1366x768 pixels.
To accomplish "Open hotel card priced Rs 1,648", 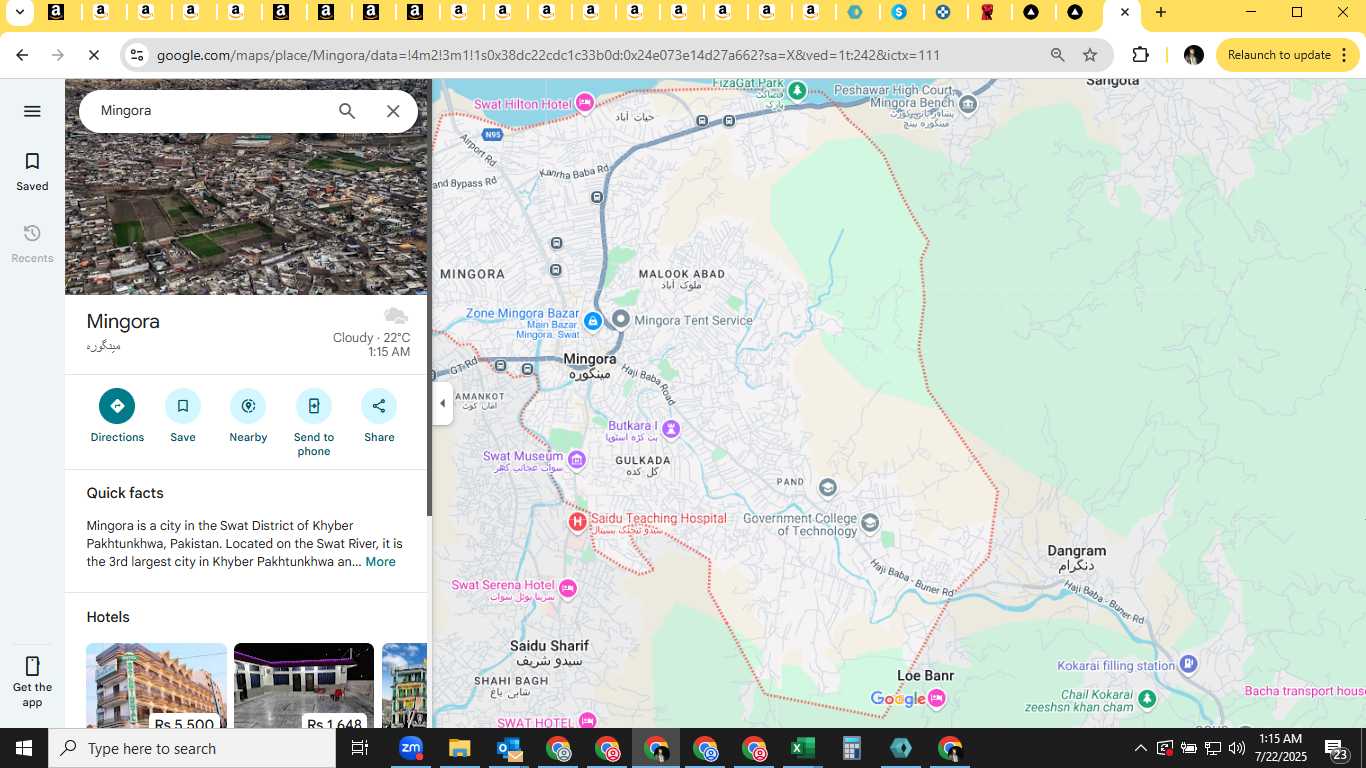I will click(x=304, y=686).
